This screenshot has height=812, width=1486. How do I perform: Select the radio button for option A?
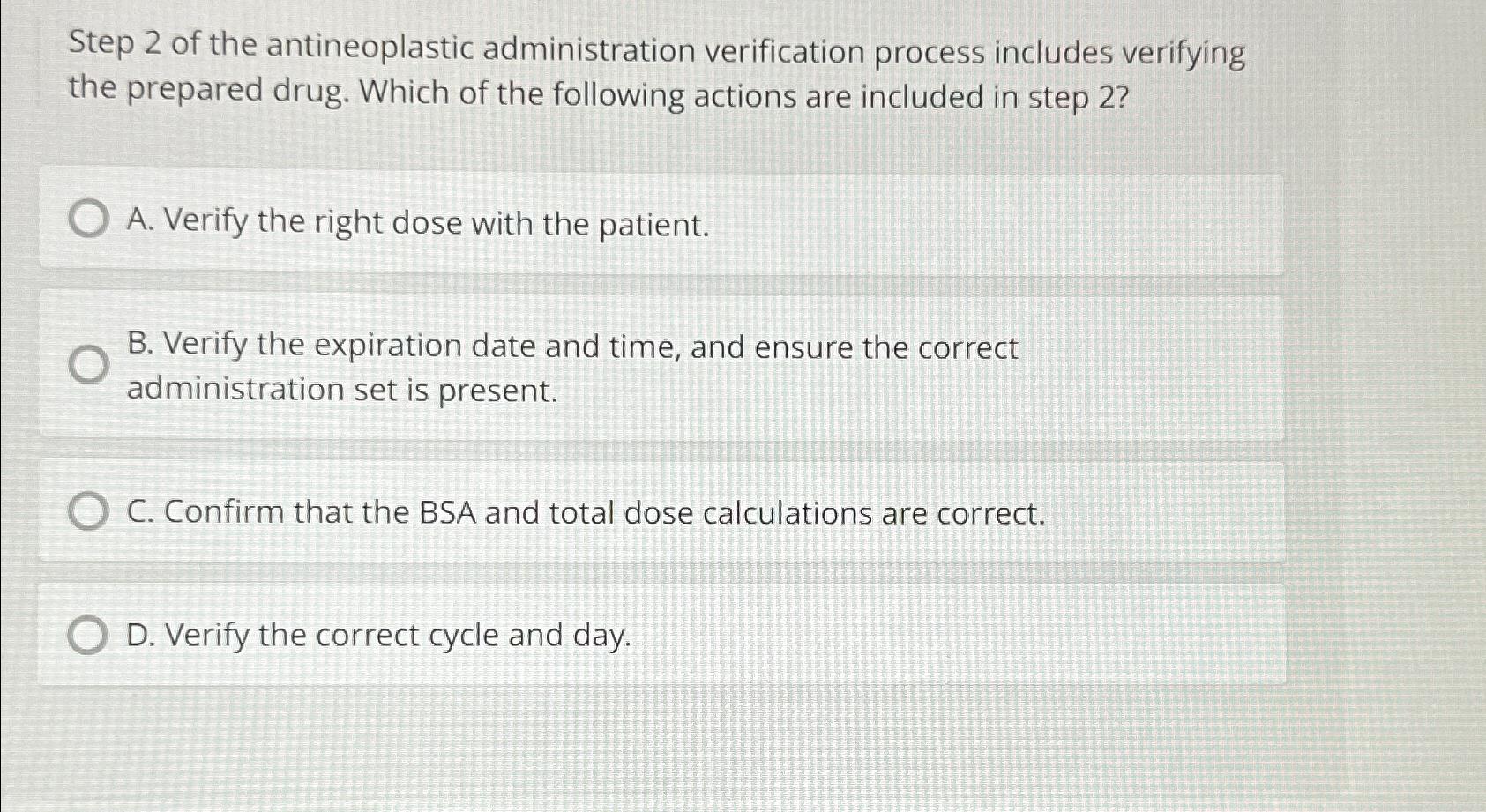[x=88, y=219]
